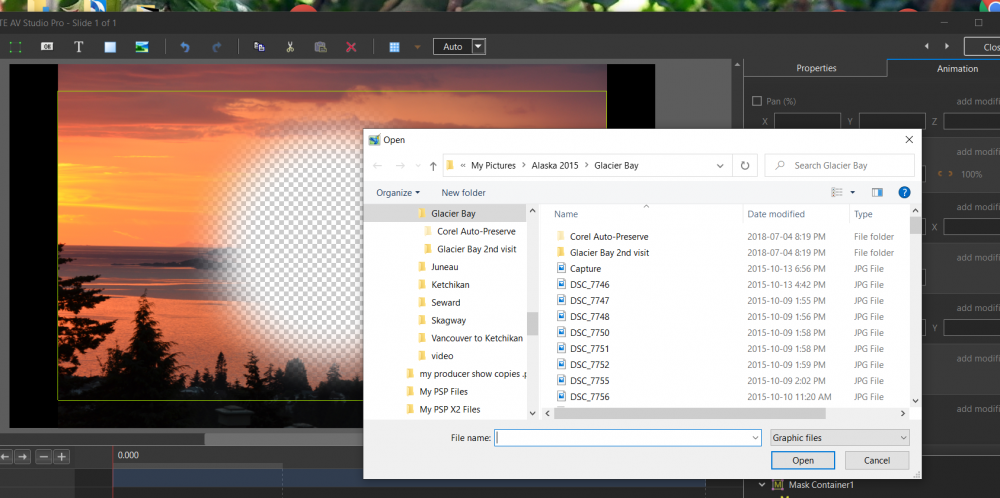The image size is (1000, 498).
Task: Open the Auto zoom dropdown
Action: click(x=478, y=47)
